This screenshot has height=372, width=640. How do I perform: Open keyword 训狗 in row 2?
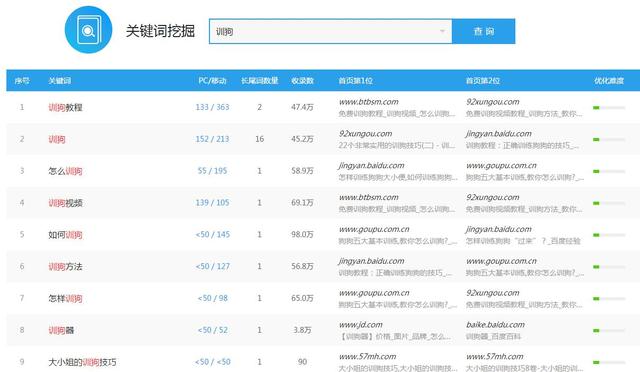[57, 139]
